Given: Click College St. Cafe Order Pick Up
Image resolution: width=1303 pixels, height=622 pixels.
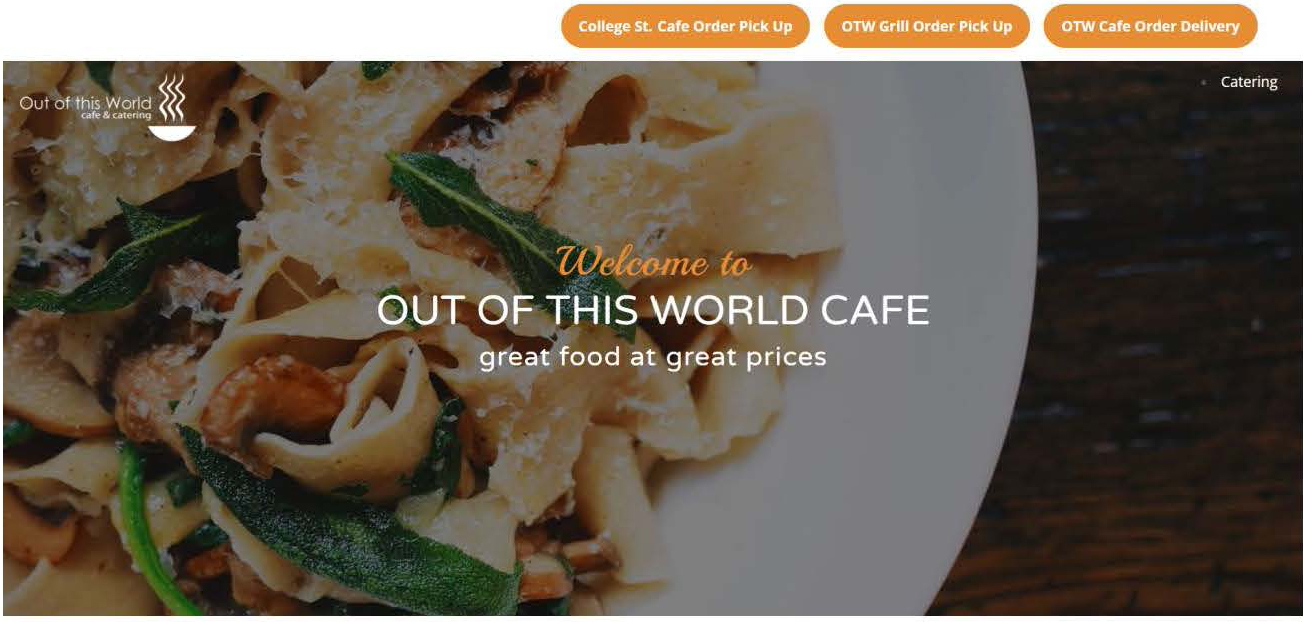Looking at the screenshot, I should click(685, 26).
